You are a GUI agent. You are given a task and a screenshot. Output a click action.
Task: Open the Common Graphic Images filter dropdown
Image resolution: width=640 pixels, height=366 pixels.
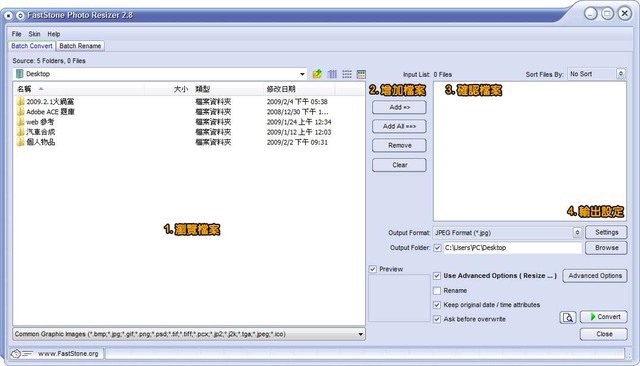(360, 334)
